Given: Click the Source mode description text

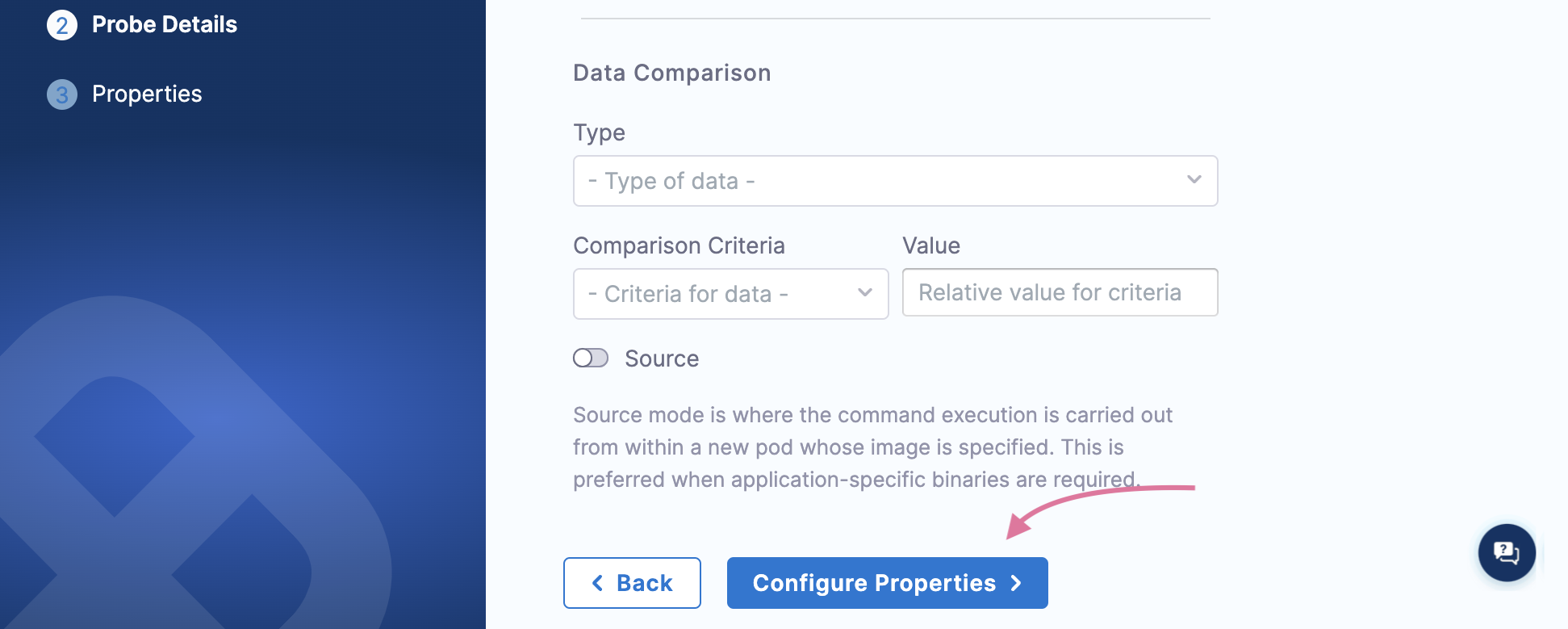Looking at the screenshot, I should (x=872, y=447).
